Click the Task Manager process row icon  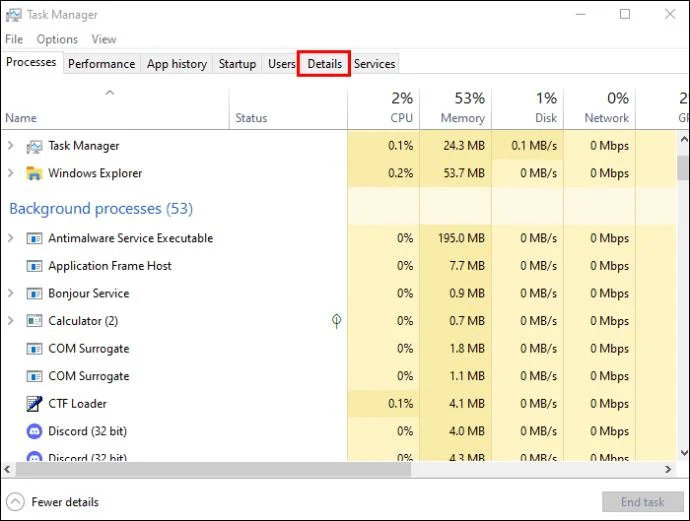point(34,146)
